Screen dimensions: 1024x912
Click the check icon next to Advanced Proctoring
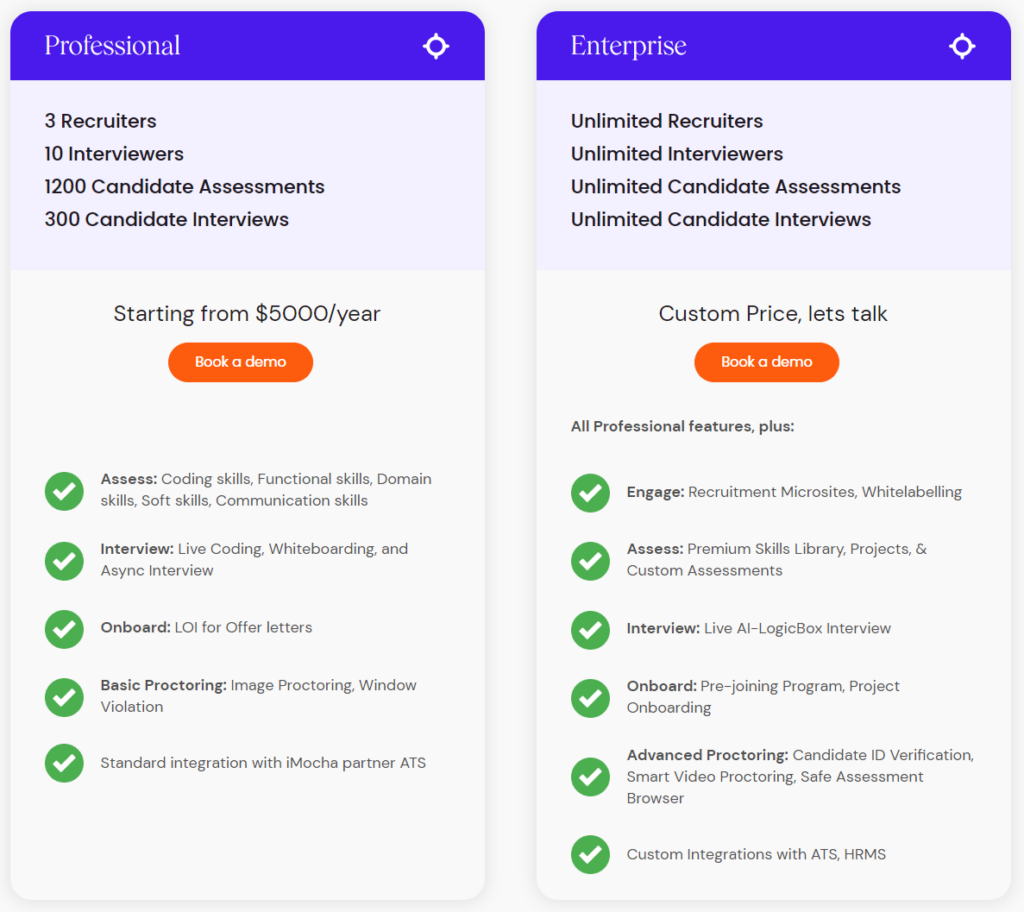[x=590, y=777]
